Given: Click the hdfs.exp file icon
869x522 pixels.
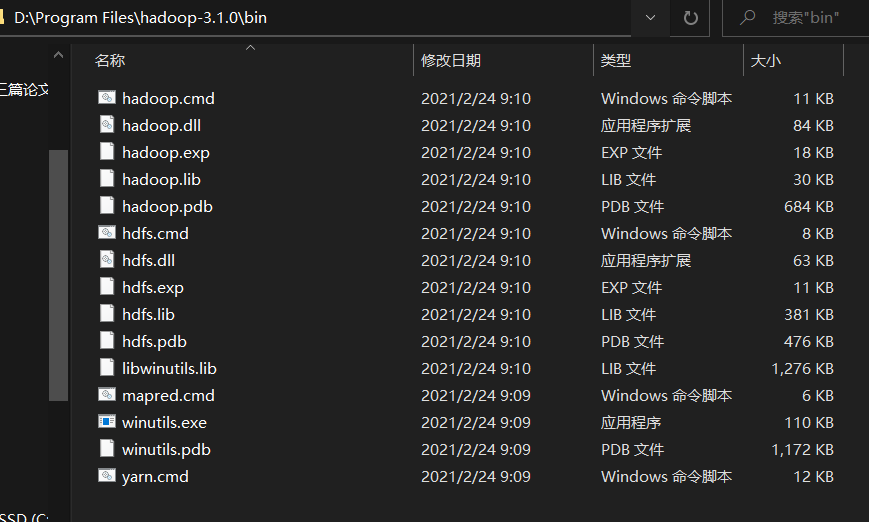Looking at the screenshot, I should pos(107,286).
